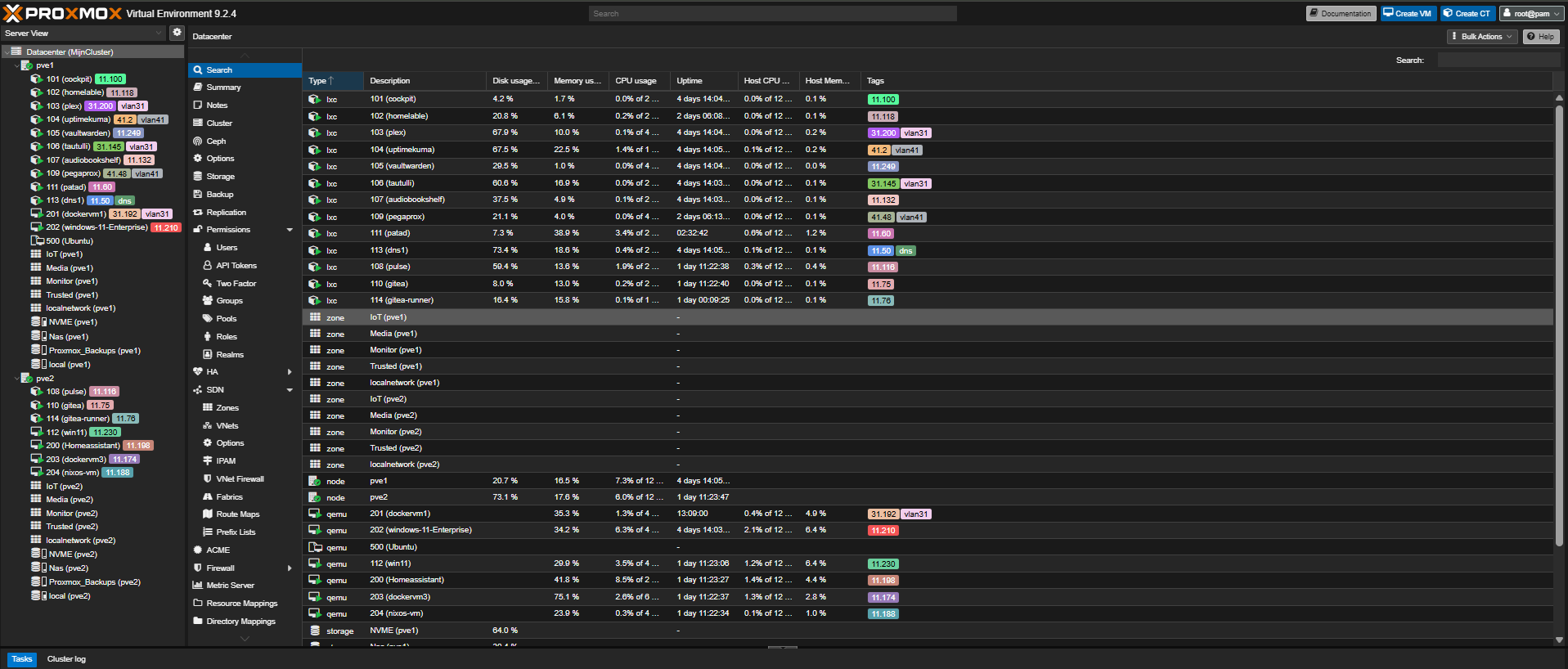Screen dimensions: 1568x669
Task: Click the Two Factor key icon
Action: 208,284
